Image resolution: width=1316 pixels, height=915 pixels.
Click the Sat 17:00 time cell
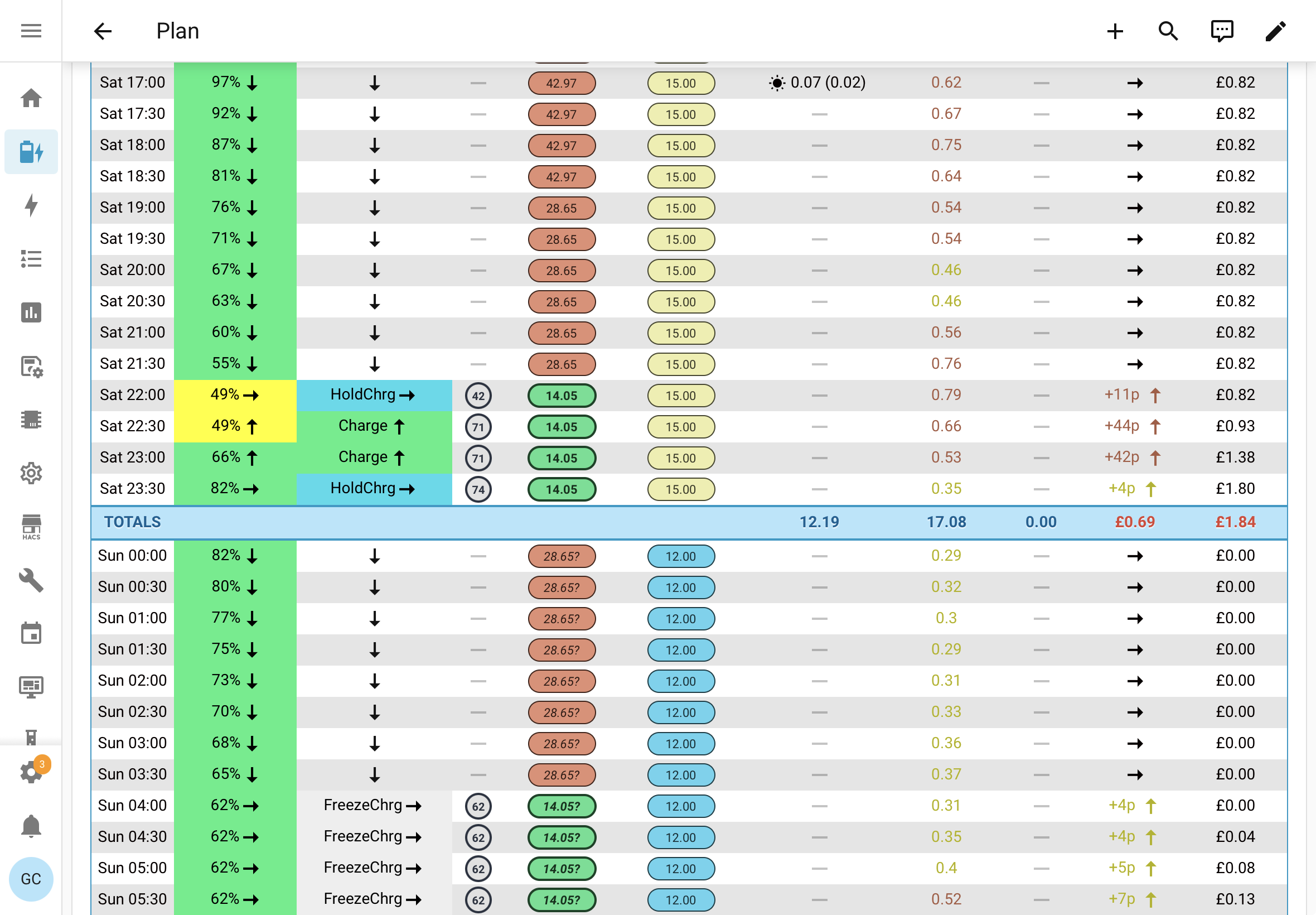[x=132, y=83]
